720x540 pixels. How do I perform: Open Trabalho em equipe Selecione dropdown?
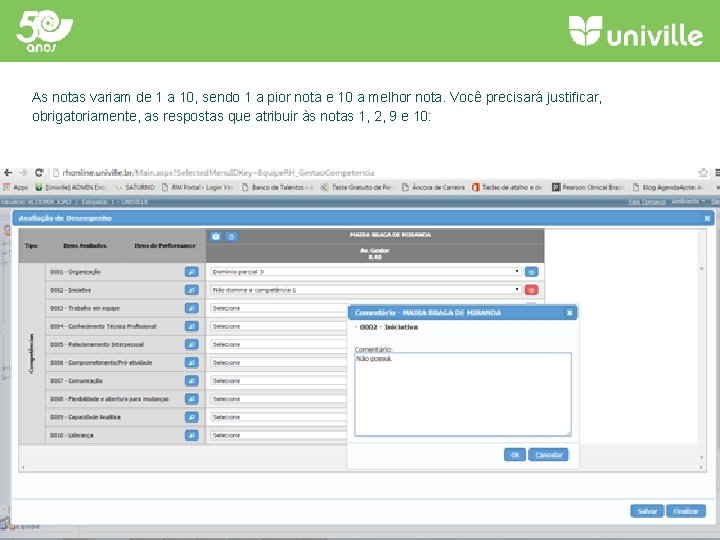(x=278, y=308)
